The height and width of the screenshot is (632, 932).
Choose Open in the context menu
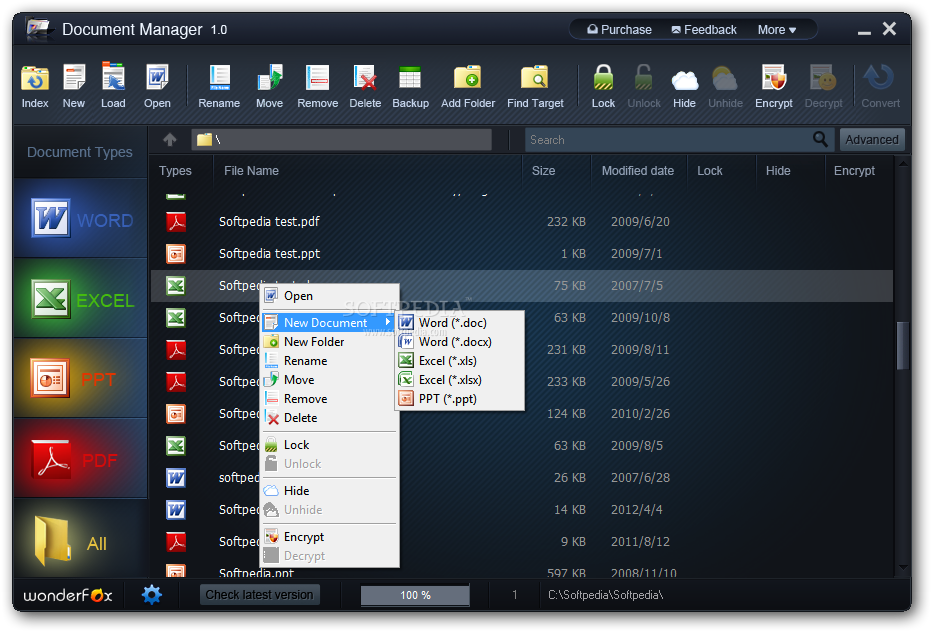330,295
